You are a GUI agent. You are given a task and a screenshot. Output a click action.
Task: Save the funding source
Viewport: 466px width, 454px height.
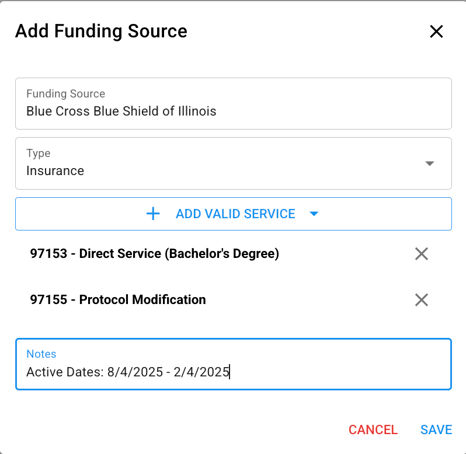click(436, 430)
